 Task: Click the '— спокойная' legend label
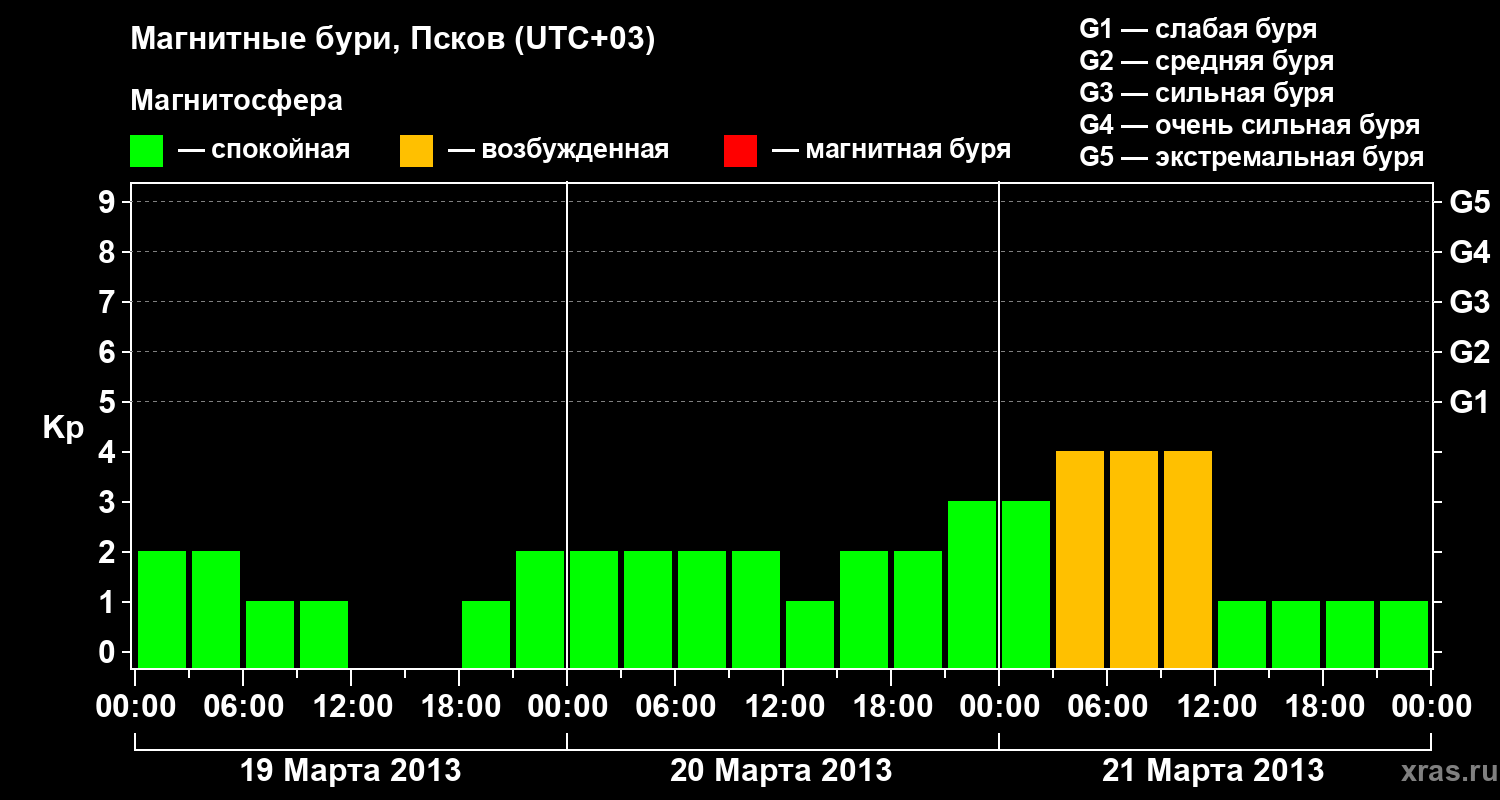[264, 151]
